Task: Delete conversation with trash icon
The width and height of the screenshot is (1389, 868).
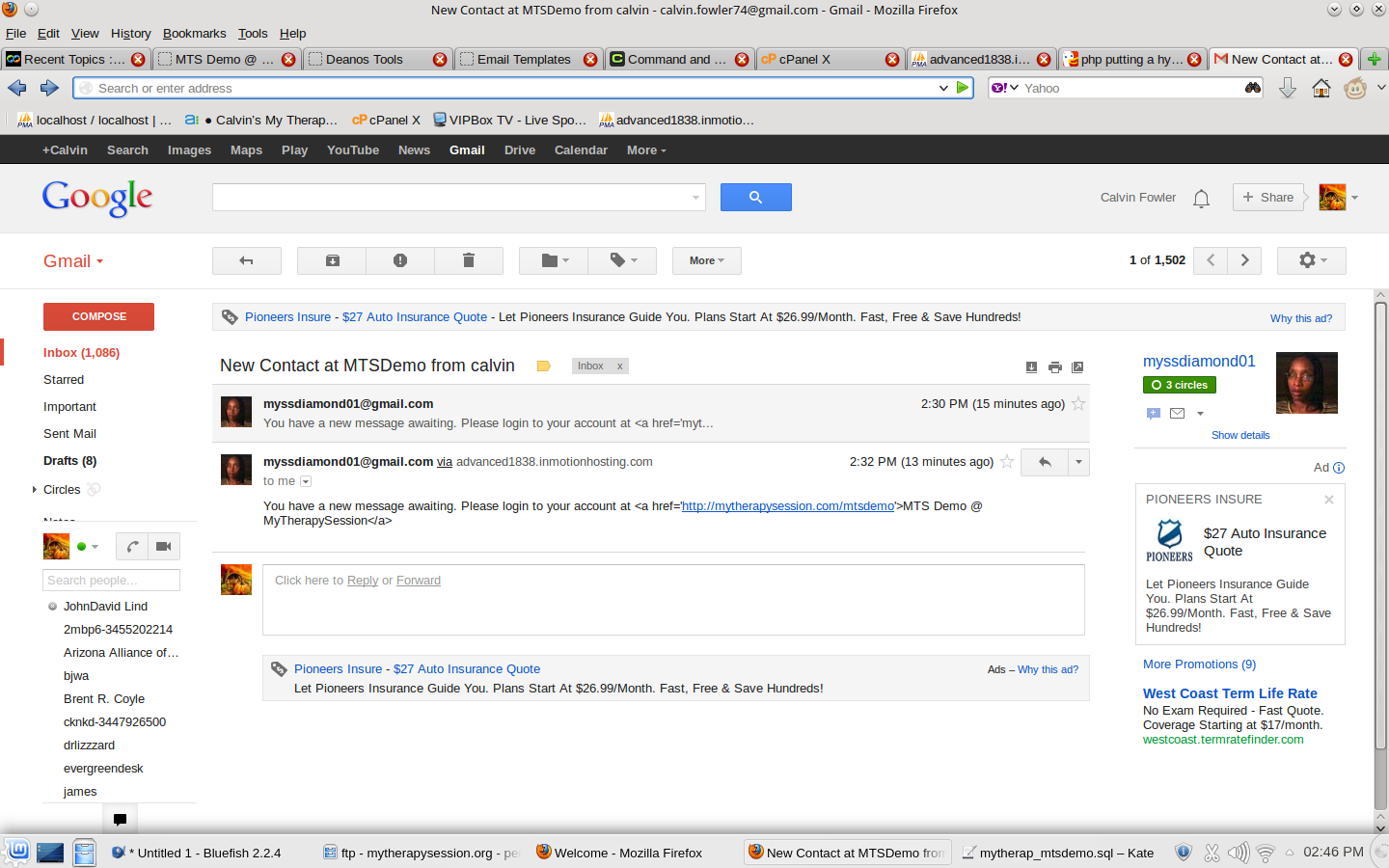Action: (469, 260)
